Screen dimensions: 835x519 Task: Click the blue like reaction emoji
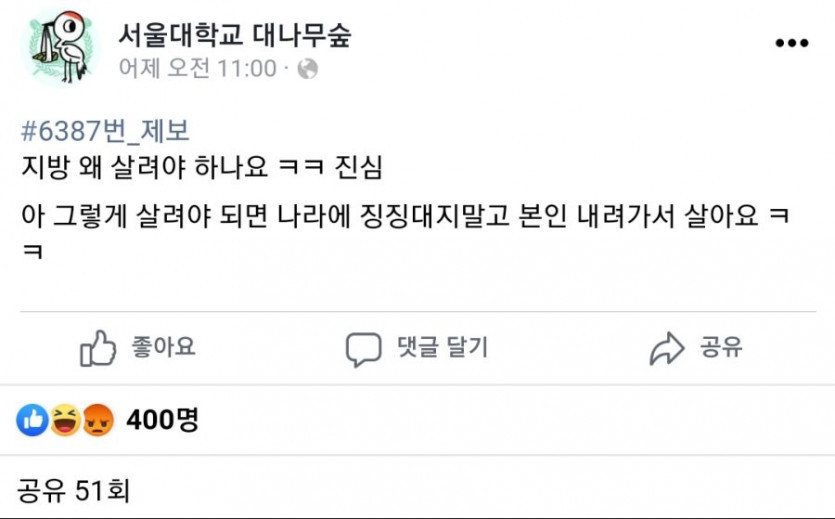point(33,420)
